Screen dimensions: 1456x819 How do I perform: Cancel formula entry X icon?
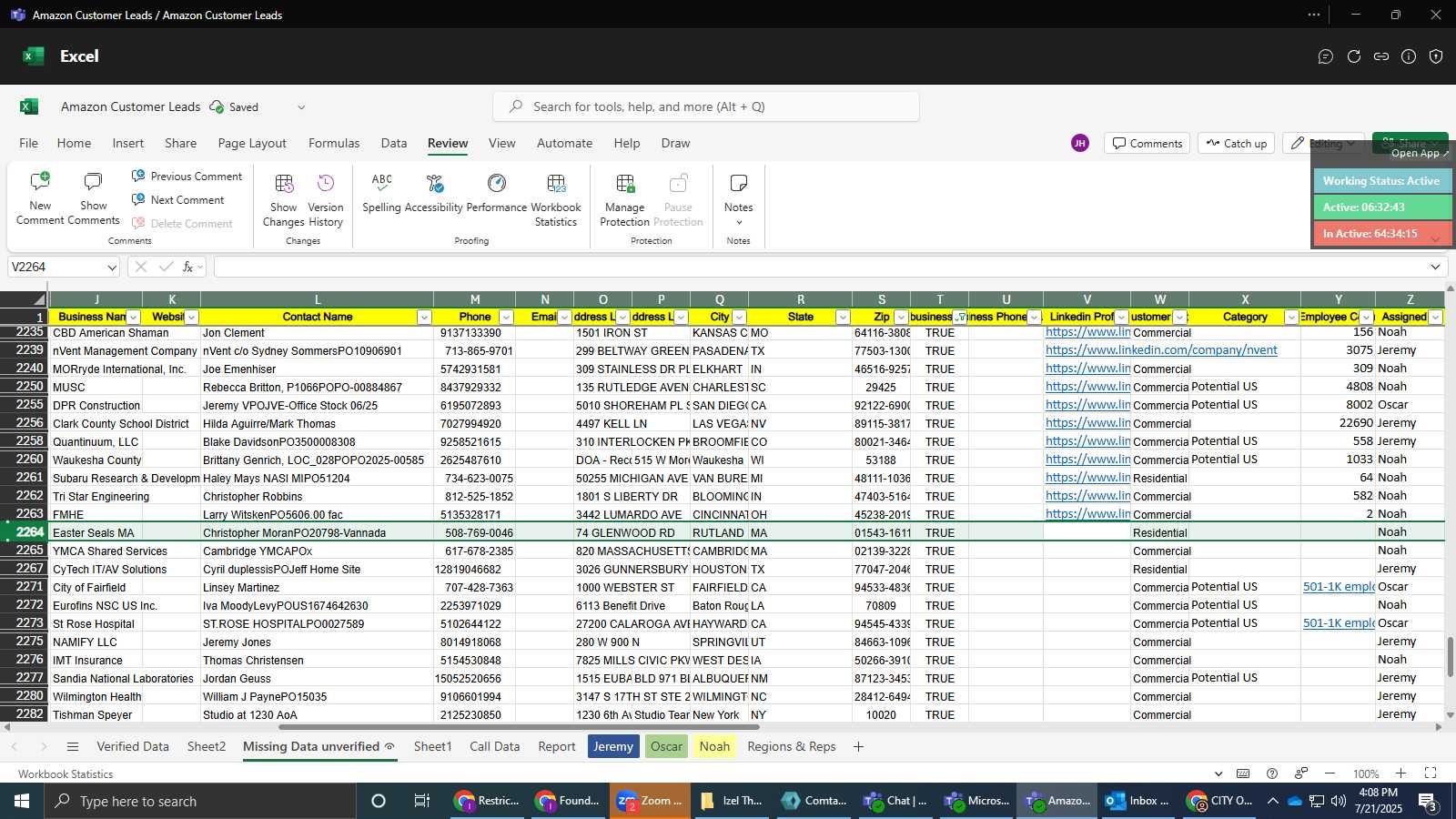(141, 267)
